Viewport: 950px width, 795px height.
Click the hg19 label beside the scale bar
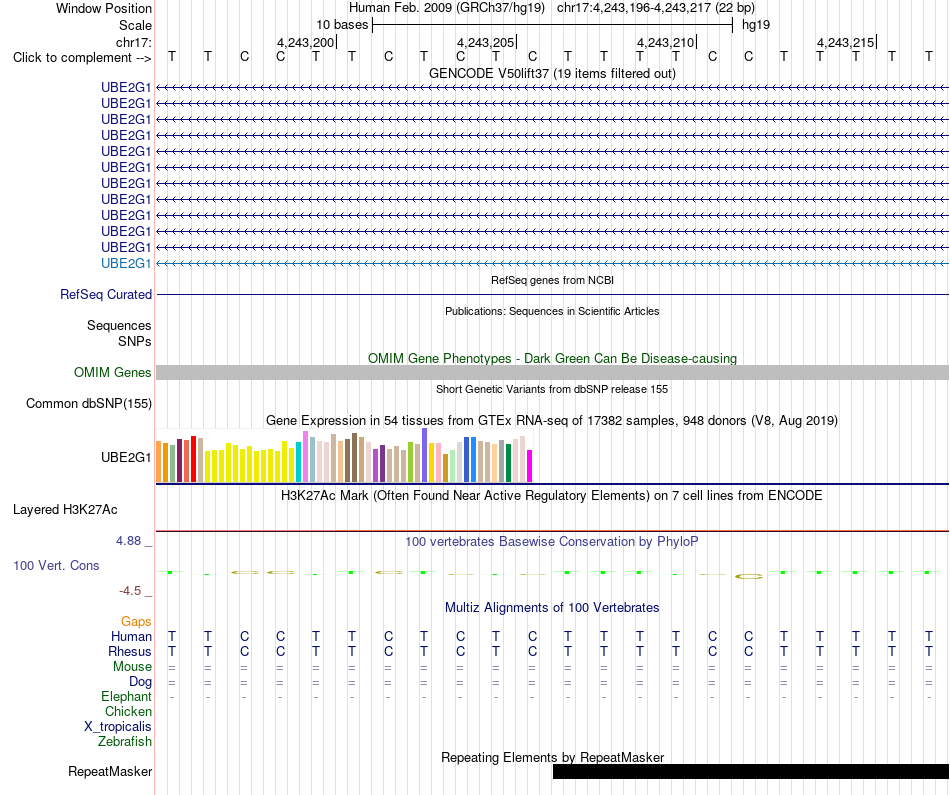click(x=756, y=25)
